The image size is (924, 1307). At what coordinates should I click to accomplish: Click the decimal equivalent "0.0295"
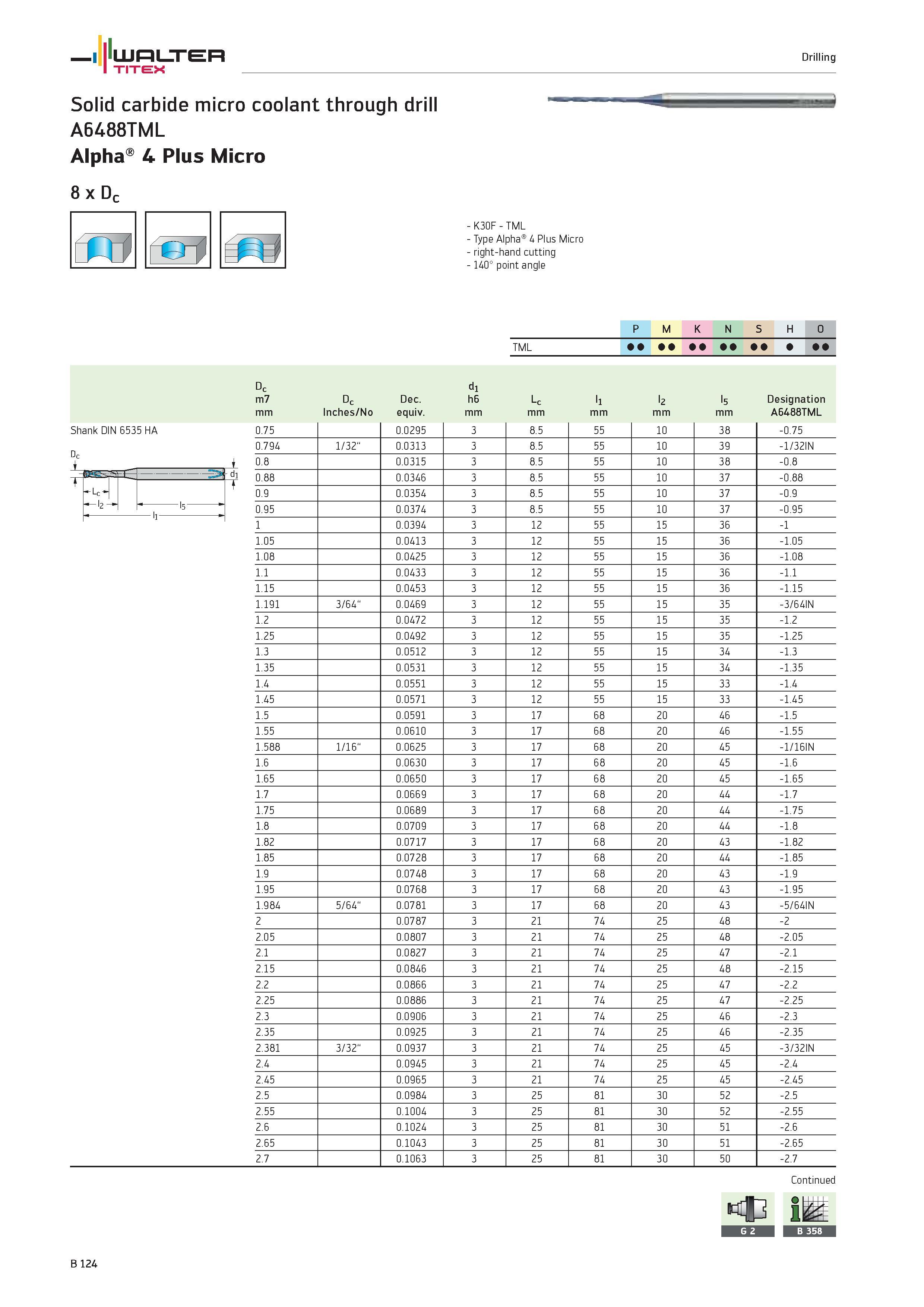(x=411, y=430)
